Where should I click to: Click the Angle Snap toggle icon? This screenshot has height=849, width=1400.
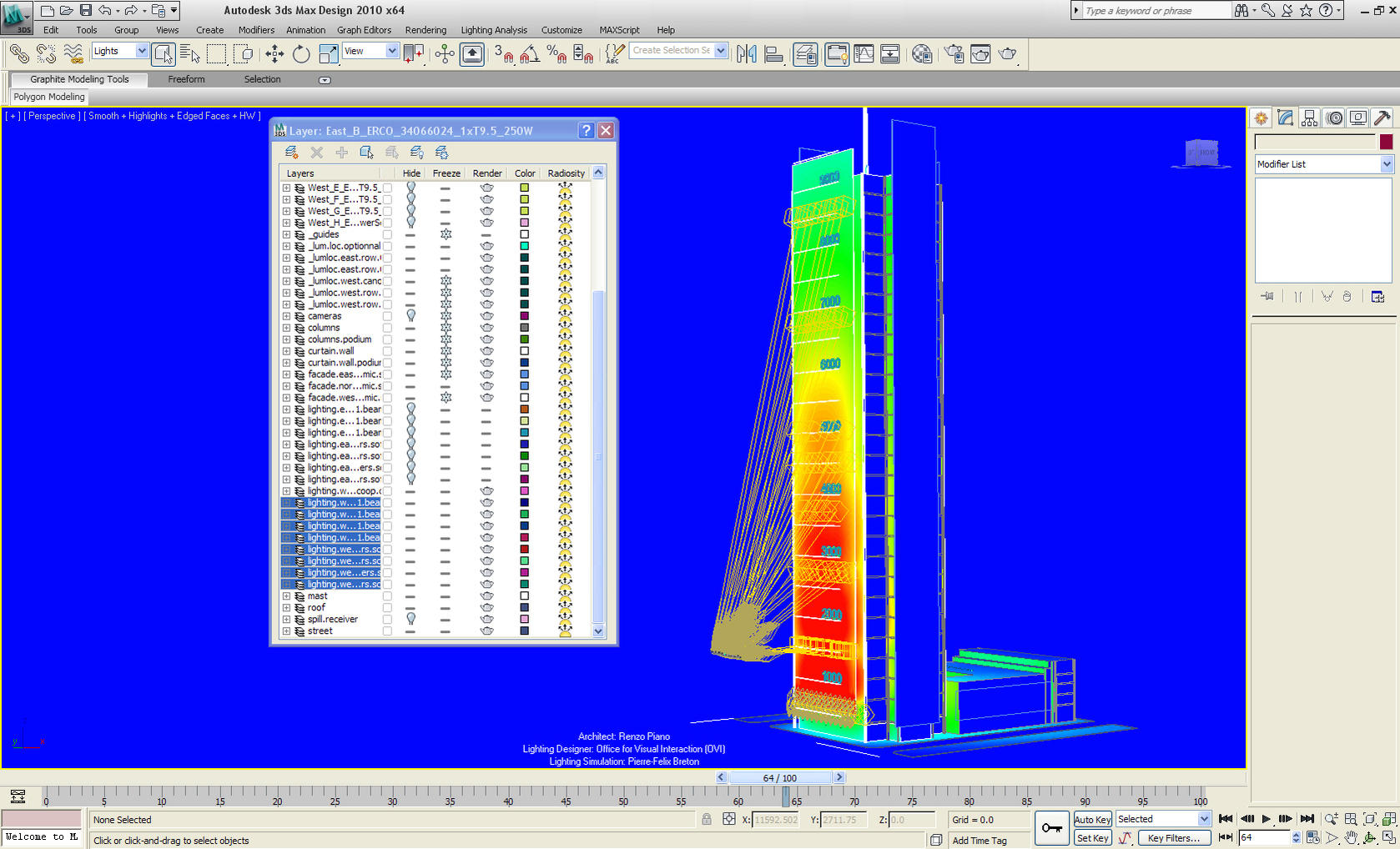529,54
